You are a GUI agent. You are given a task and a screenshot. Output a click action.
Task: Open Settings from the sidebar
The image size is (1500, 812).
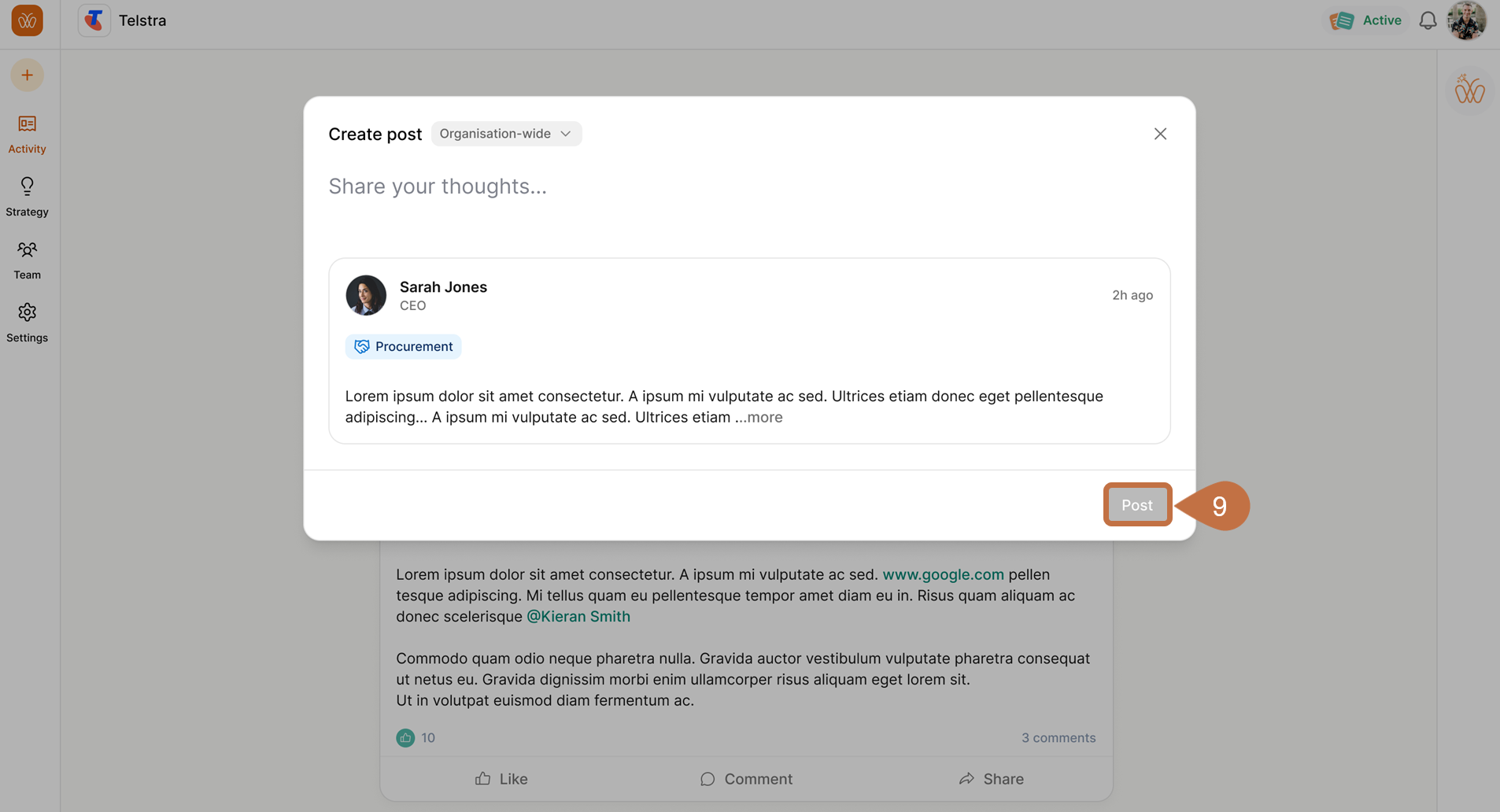click(x=27, y=322)
